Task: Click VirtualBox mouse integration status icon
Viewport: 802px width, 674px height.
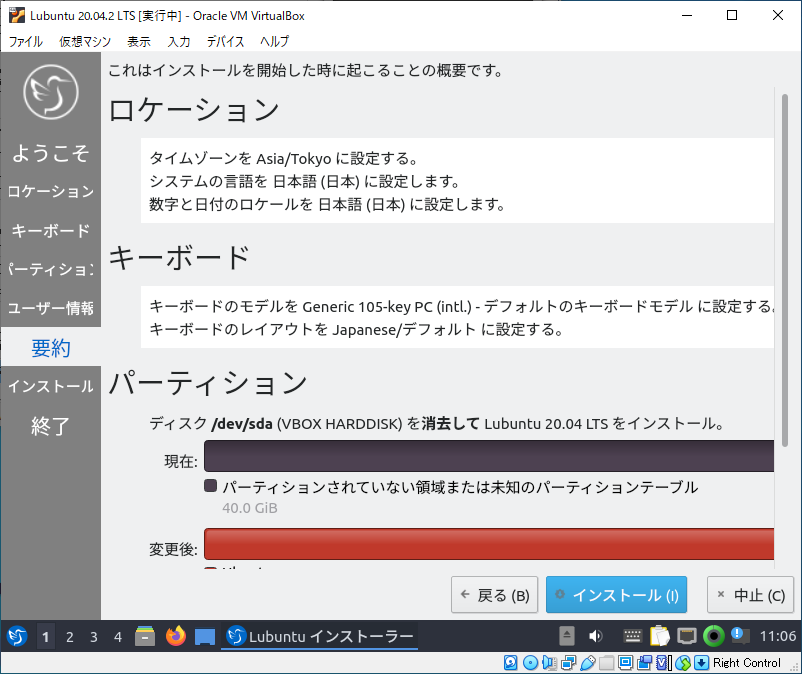Action: [683, 663]
